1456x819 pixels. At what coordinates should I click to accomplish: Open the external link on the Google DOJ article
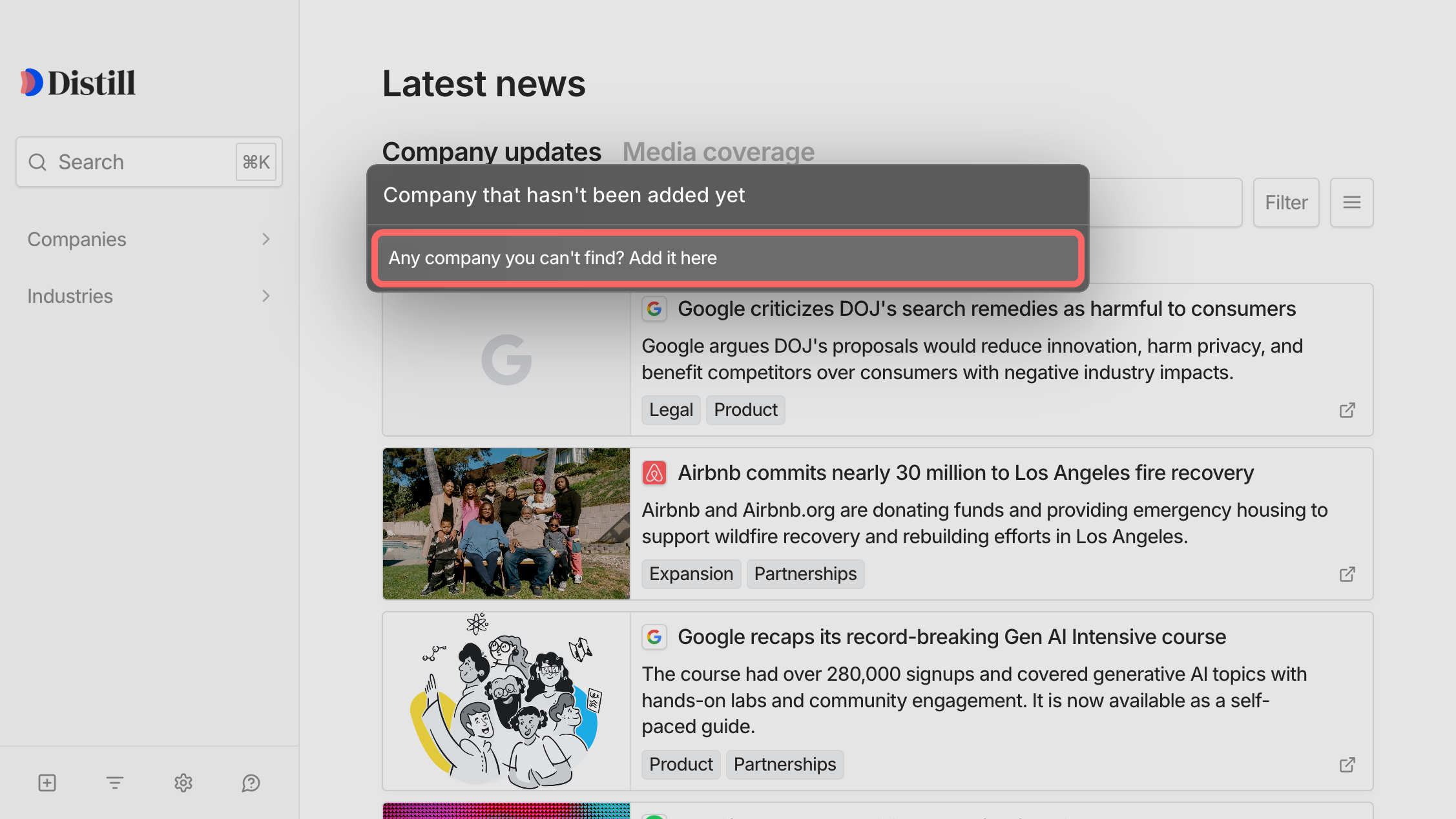pyautogui.click(x=1347, y=410)
